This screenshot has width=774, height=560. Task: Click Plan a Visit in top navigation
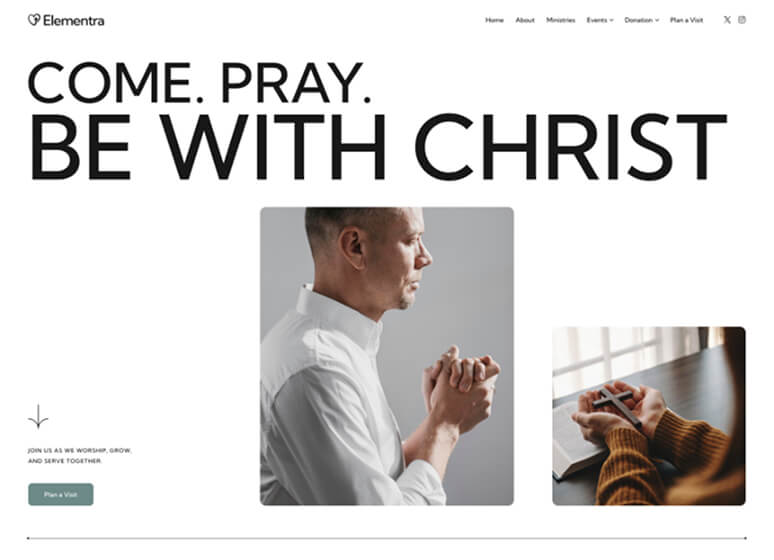click(x=686, y=20)
